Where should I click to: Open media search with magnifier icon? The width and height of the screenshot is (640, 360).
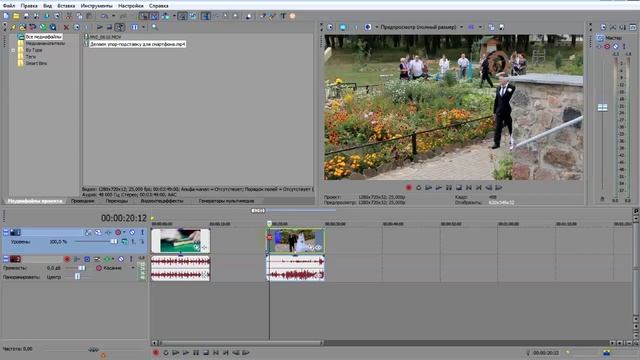coord(155,27)
